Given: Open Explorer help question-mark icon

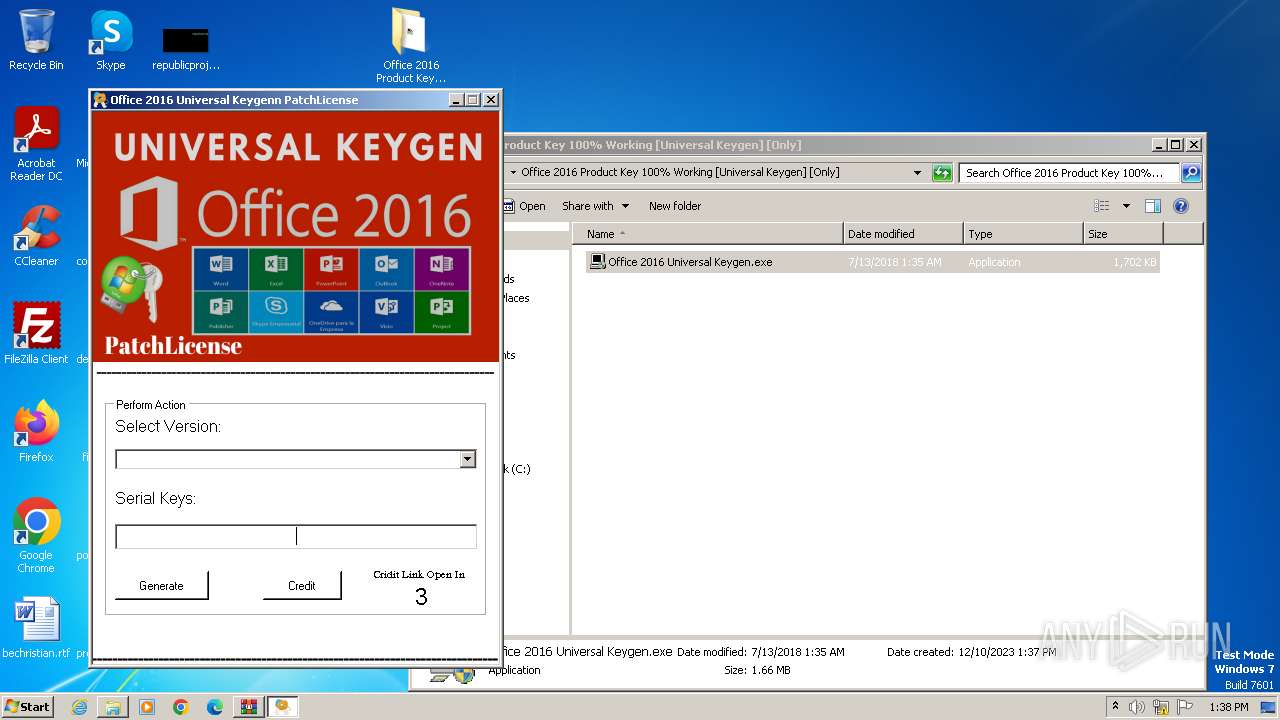Looking at the screenshot, I should coord(1181,206).
